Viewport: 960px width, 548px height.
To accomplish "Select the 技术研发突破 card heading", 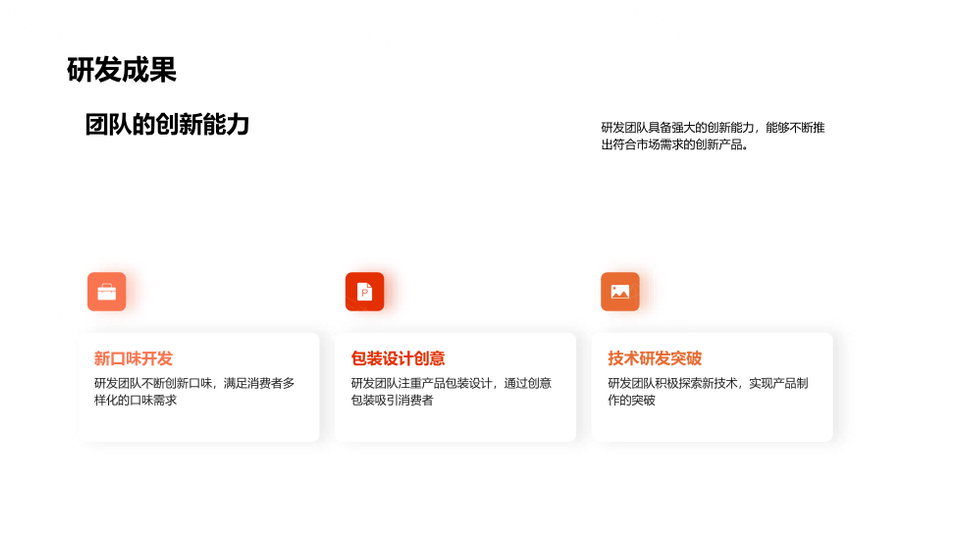I will click(x=655, y=358).
